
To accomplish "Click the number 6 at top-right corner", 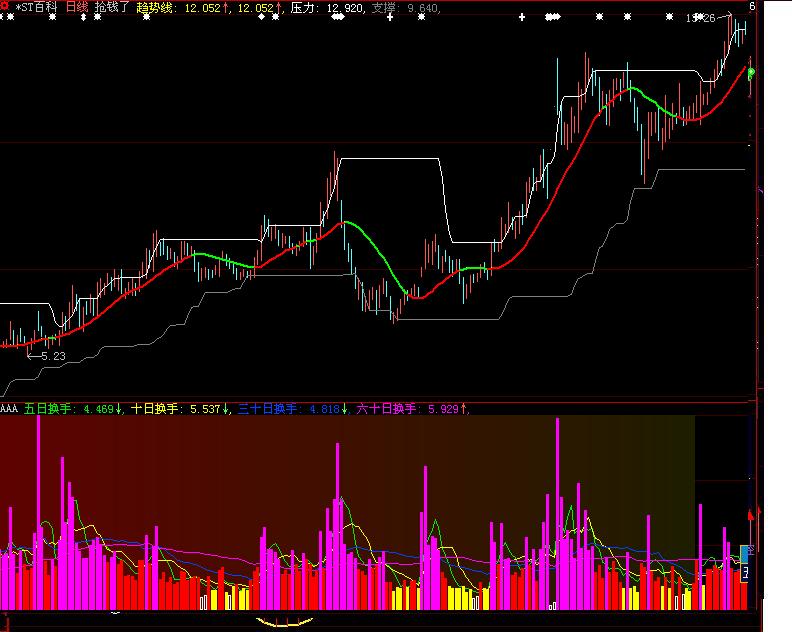I will click(752, 7).
